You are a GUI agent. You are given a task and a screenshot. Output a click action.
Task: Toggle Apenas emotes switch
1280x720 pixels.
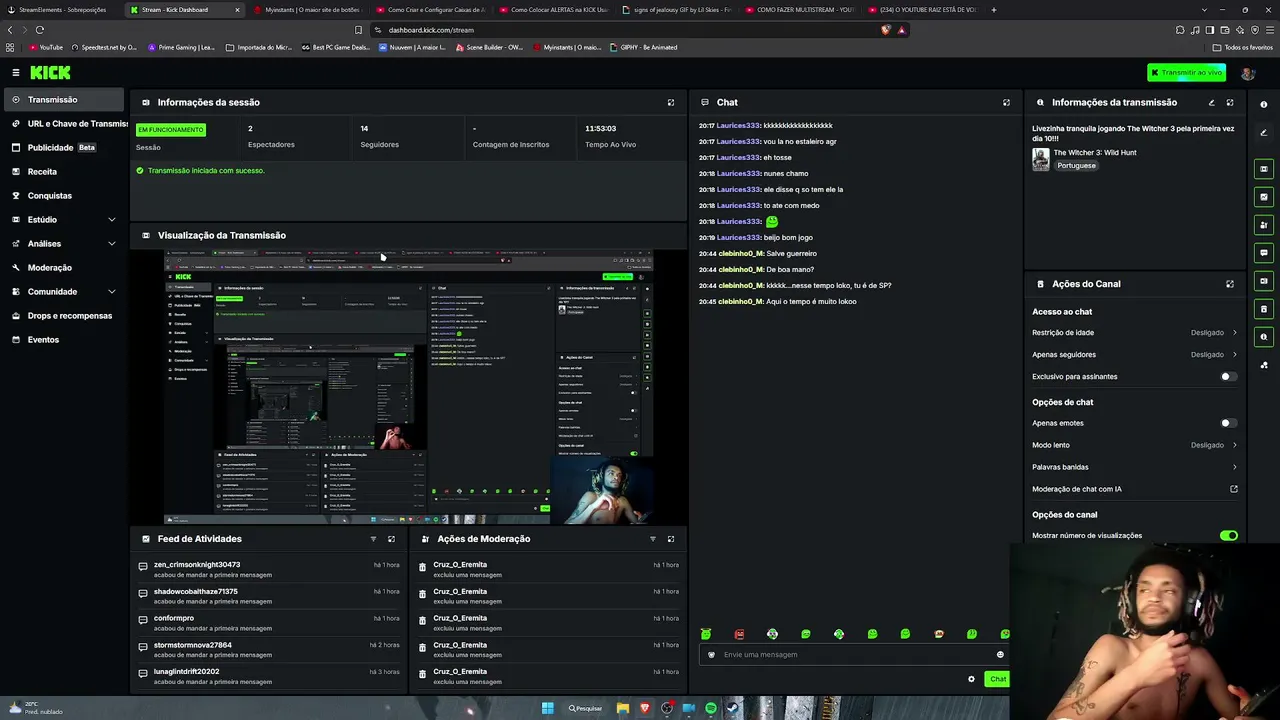[1228, 423]
